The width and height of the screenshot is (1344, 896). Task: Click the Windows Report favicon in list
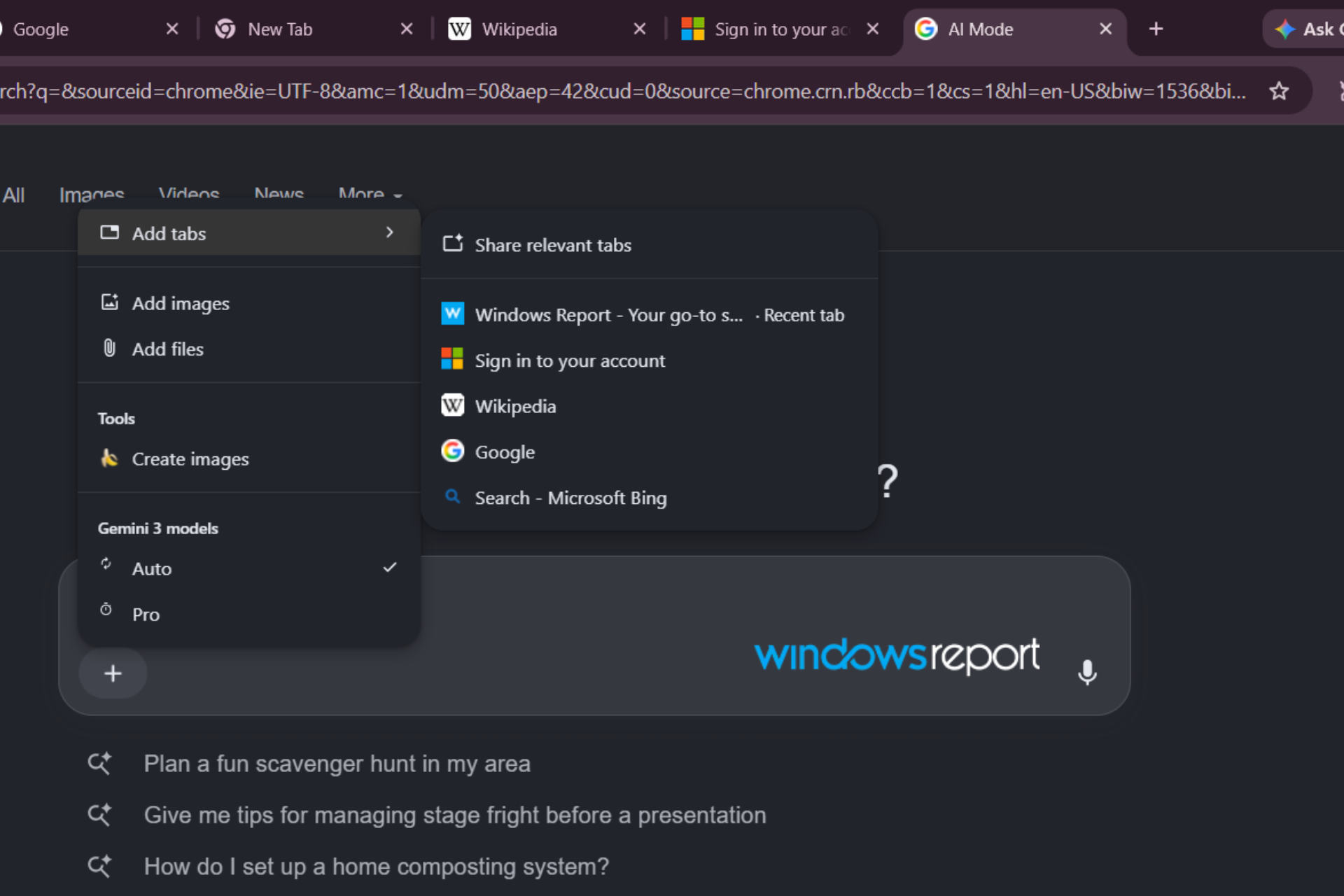point(452,314)
